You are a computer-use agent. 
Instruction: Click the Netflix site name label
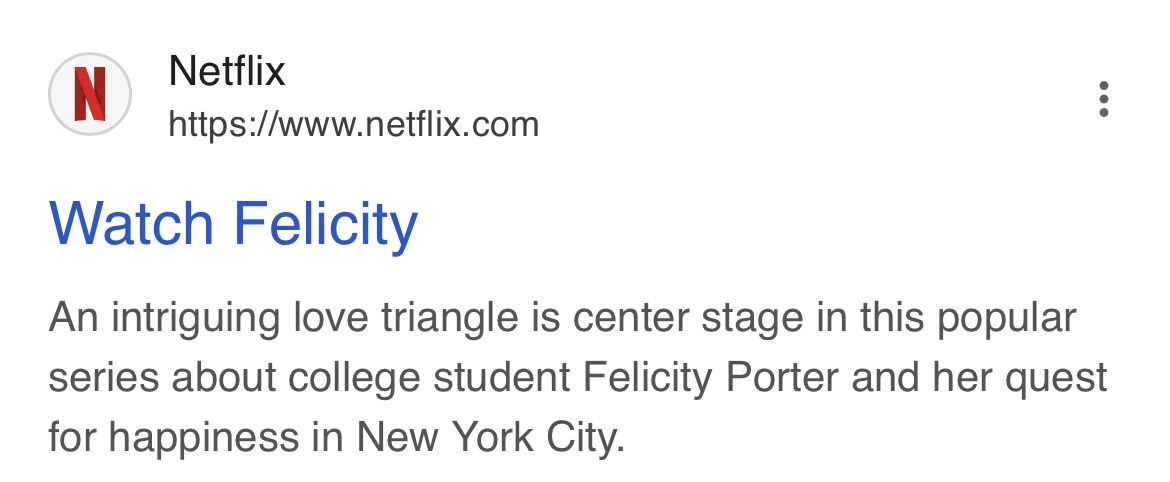(227, 72)
